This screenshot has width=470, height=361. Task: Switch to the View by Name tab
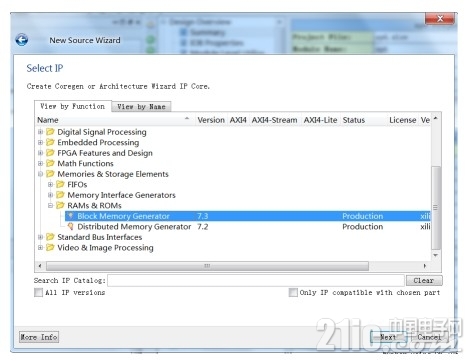pos(141,107)
